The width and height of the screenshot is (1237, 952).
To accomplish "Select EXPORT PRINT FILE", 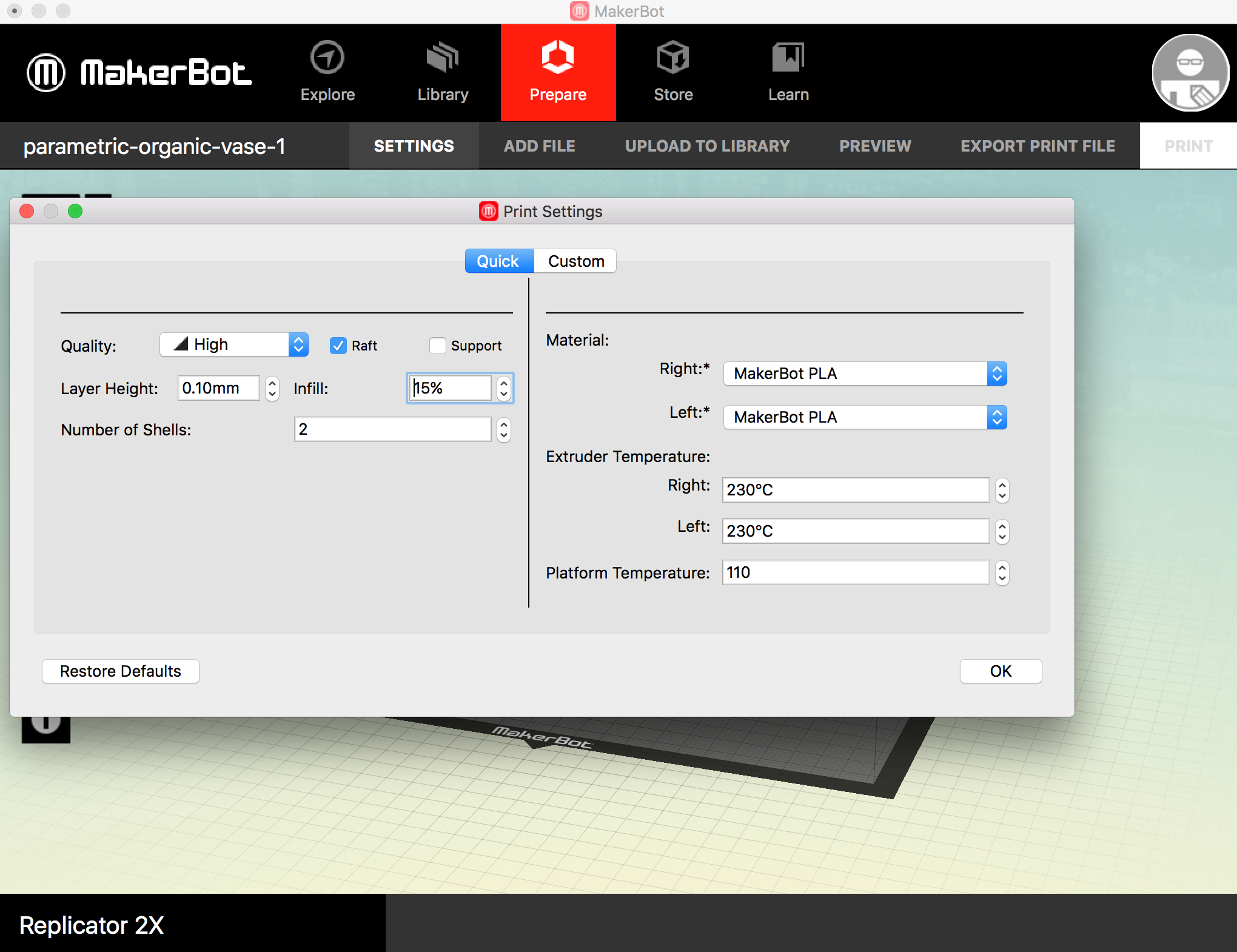I will pos(1038,146).
